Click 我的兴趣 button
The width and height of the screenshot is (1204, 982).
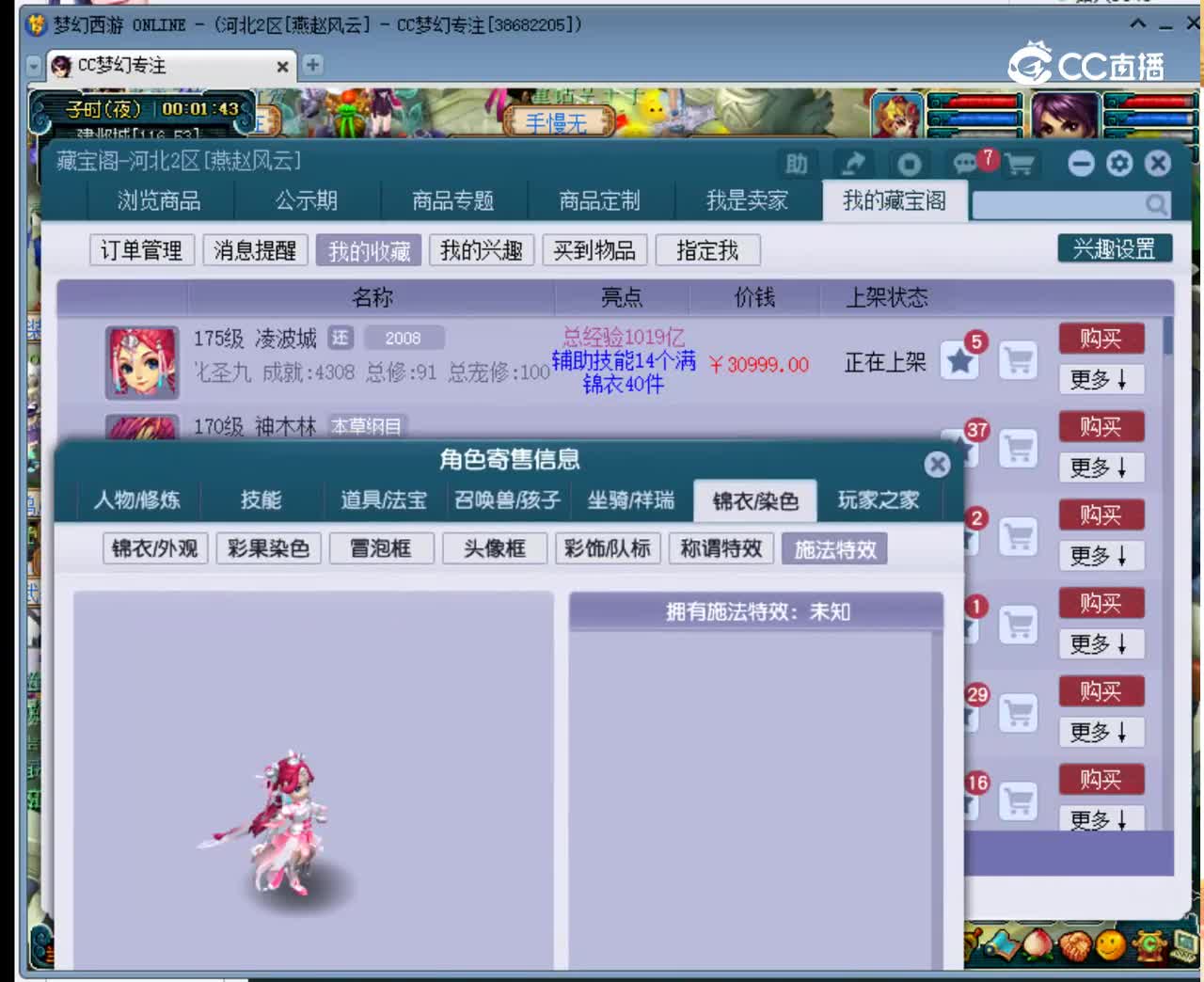(482, 250)
